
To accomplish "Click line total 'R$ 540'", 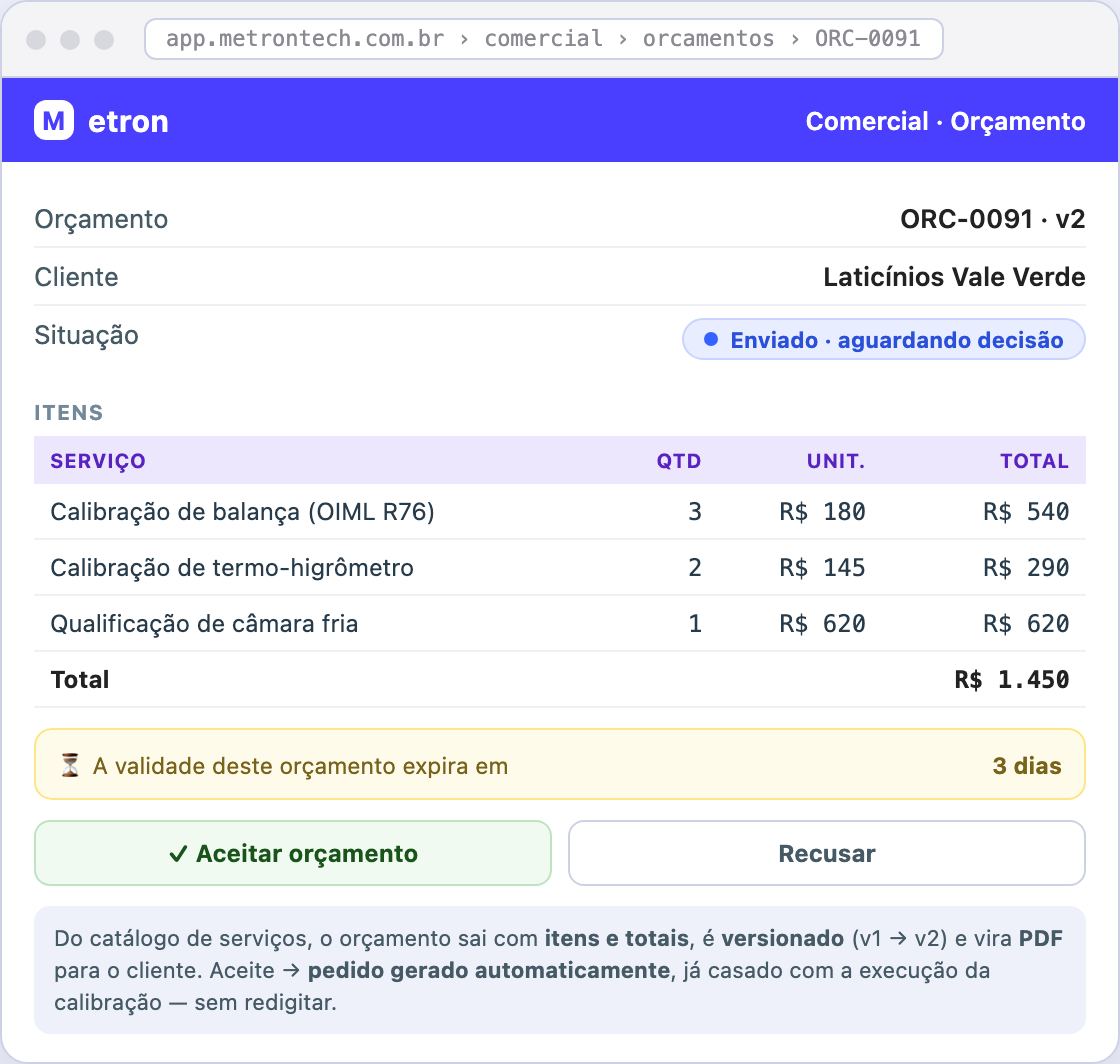I will pyautogui.click(x=1026, y=511).
